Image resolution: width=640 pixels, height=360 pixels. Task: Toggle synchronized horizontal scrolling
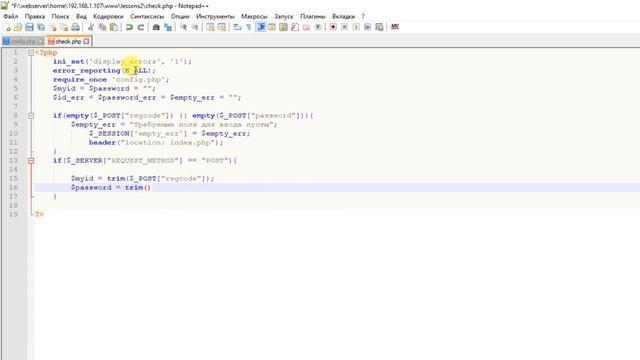point(222,27)
